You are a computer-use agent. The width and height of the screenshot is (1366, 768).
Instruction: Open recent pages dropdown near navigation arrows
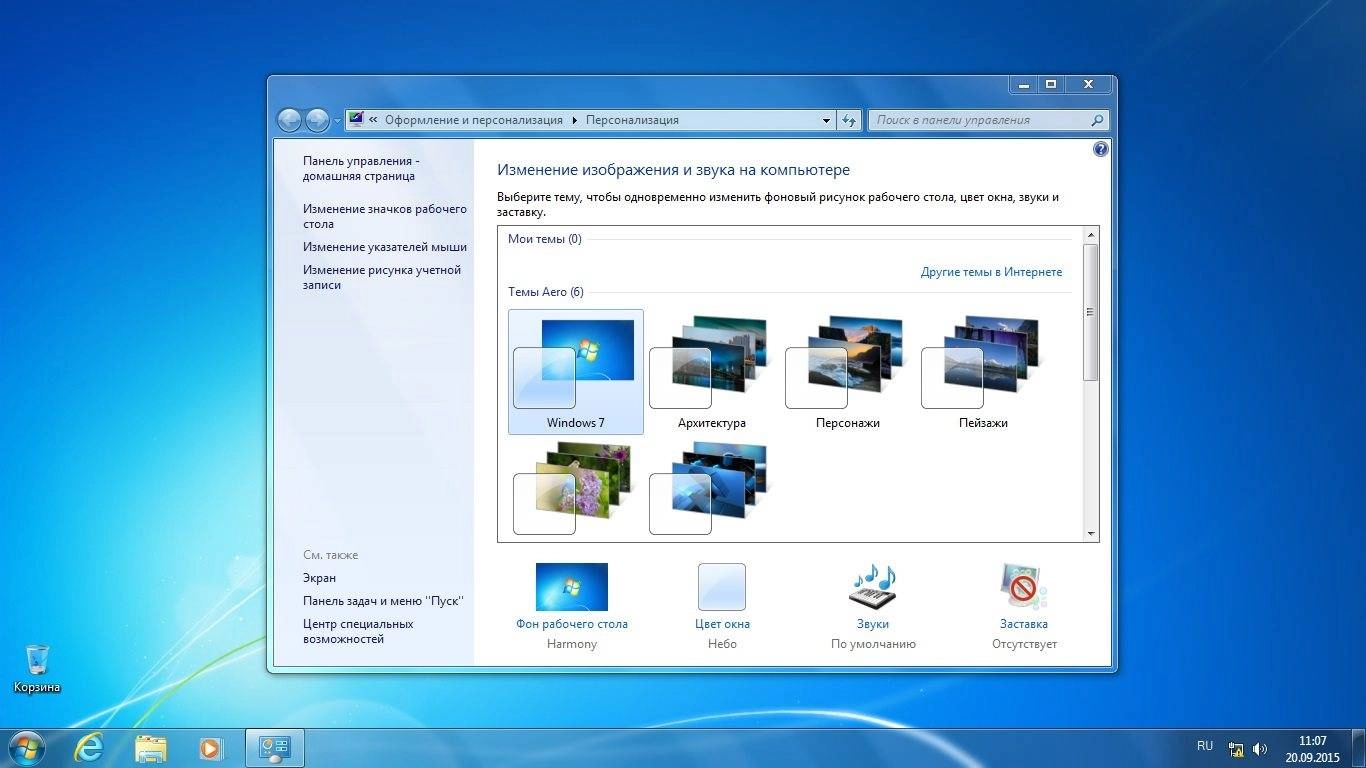[x=337, y=121]
